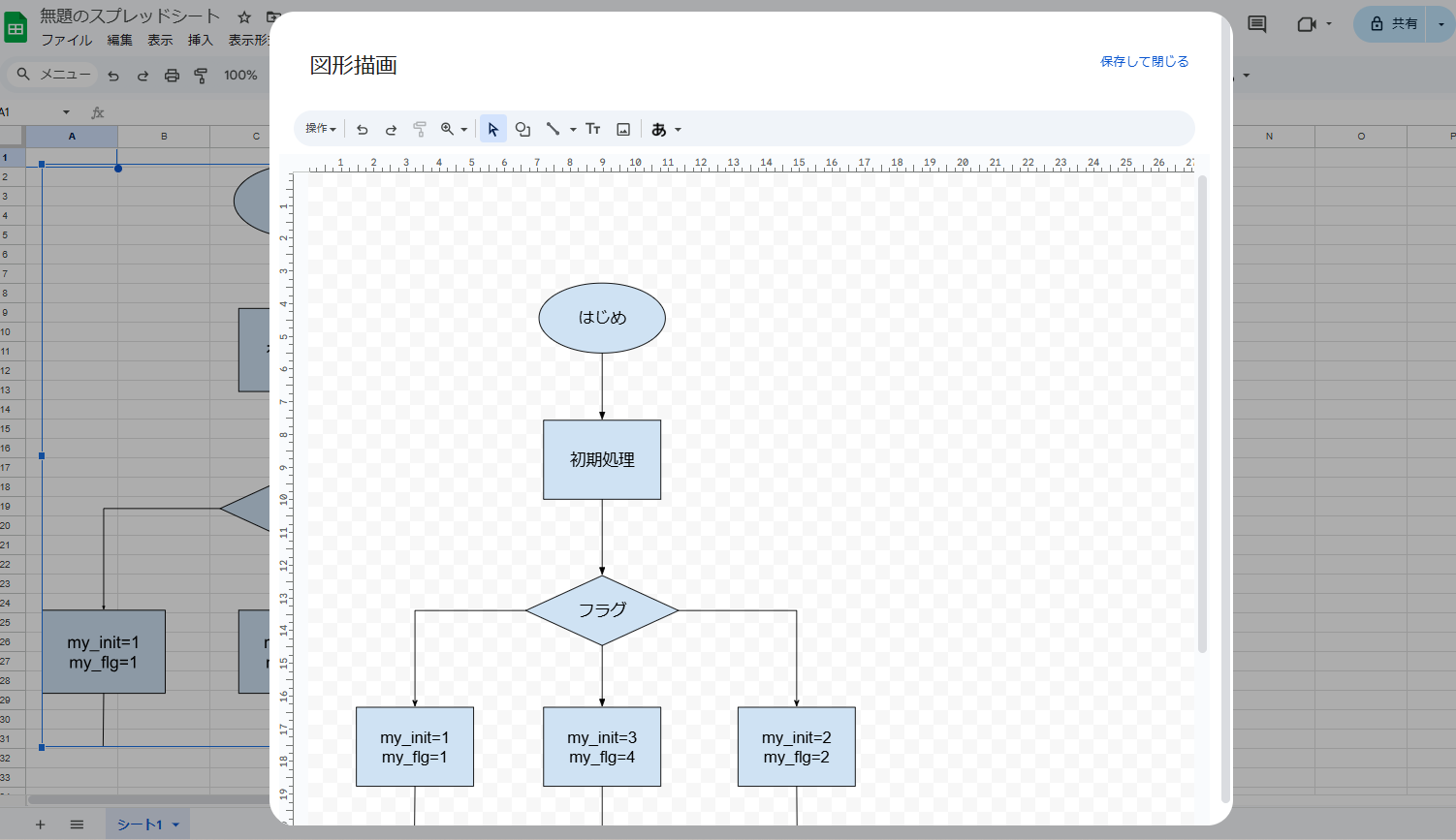This screenshot has height=840, width=1456.
Task: Open the zoom magnifier in drawing toolbar
Action: click(x=447, y=129)
